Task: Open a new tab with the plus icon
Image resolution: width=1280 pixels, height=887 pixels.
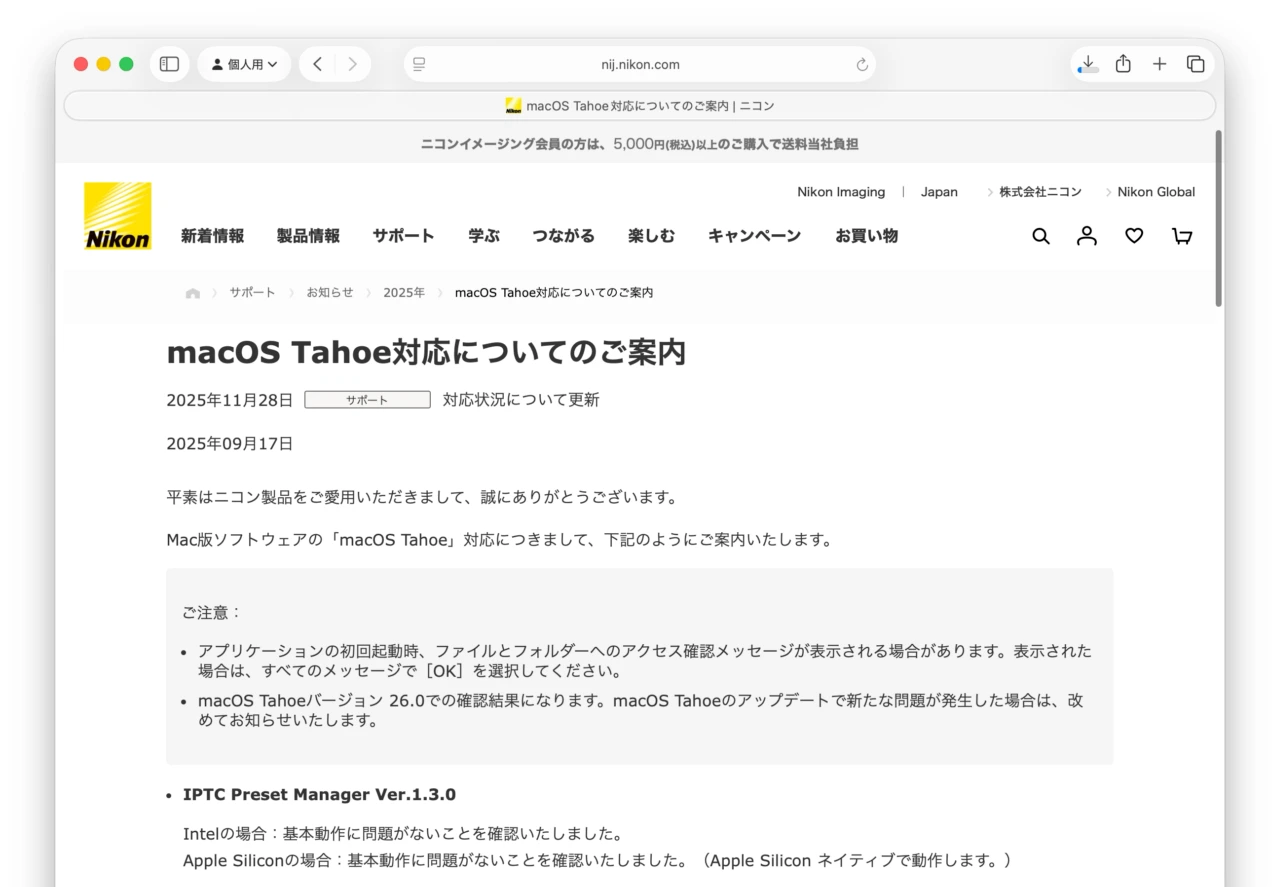Action: point(1159,63)
